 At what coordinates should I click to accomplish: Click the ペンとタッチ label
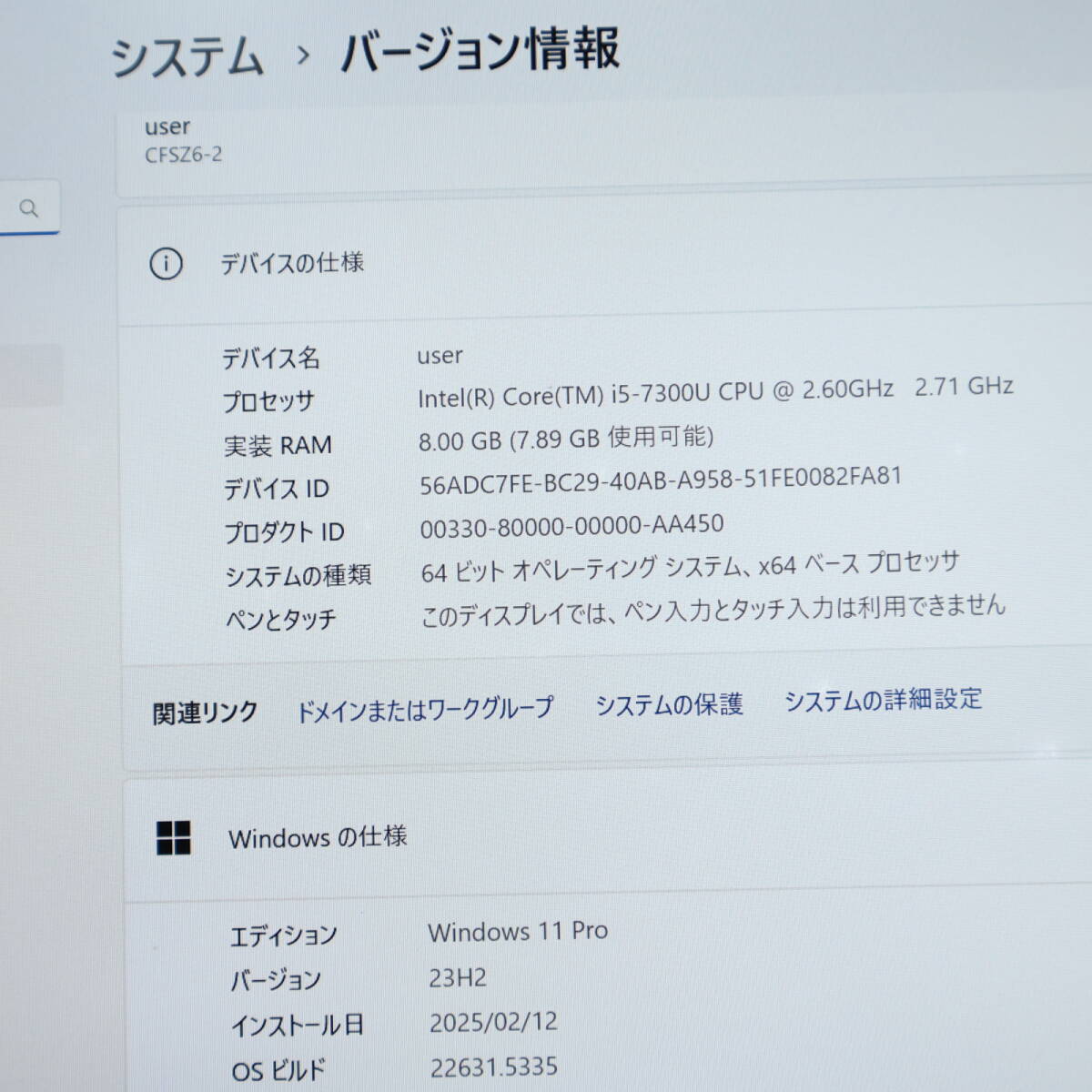281,620
